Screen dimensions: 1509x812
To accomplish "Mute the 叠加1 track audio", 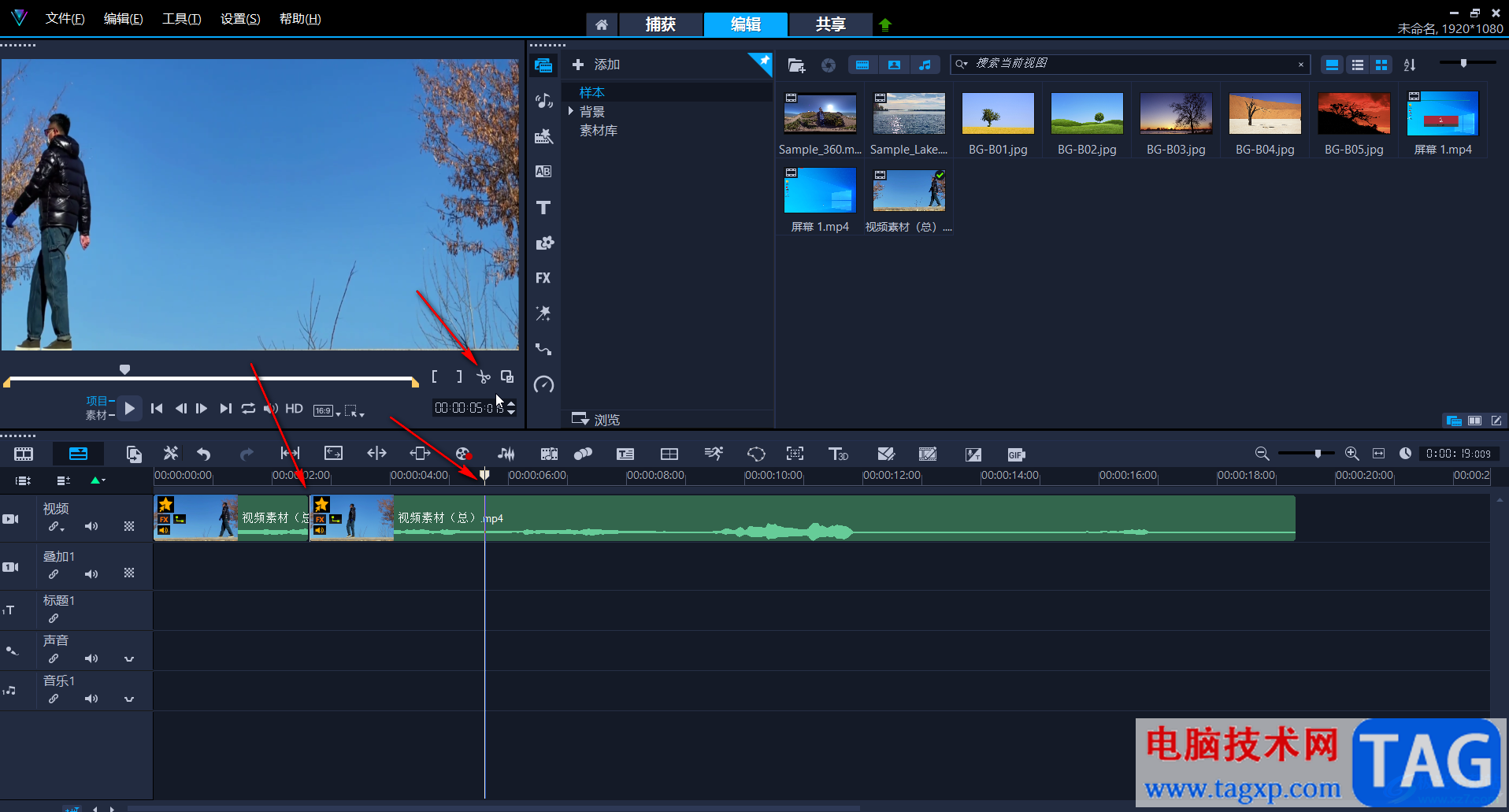I will (92, 574).
